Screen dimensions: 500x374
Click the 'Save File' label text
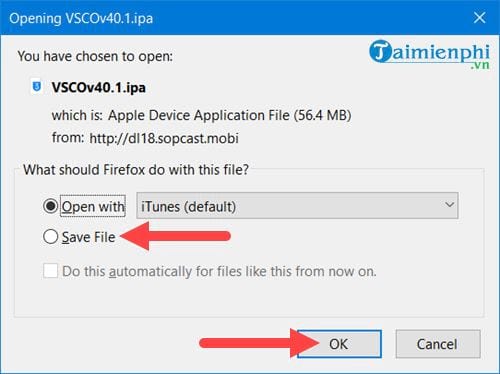tap(89, 237)
